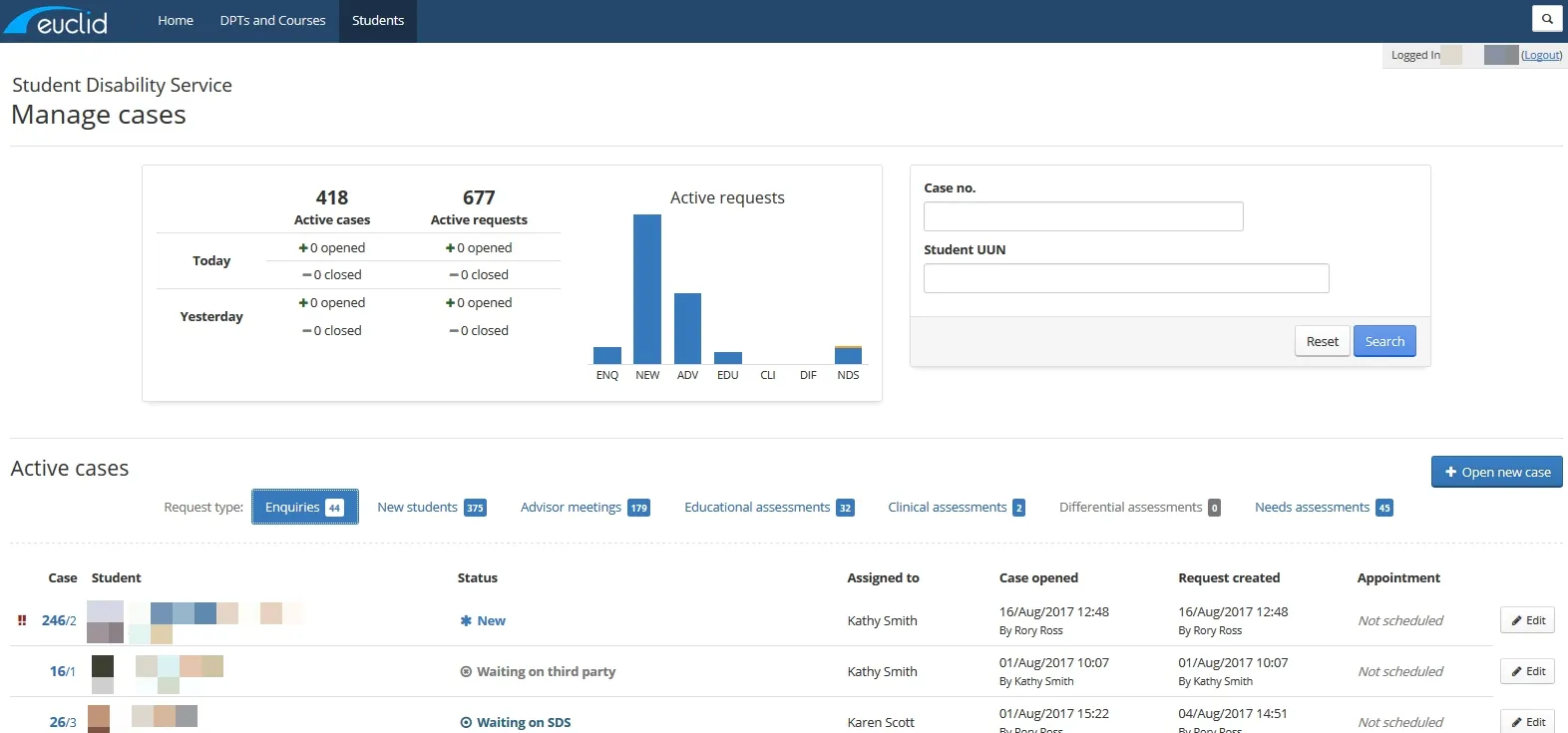Click Open new case button
Viewport: 1568px width, 733px height.
pos(1497,472)
